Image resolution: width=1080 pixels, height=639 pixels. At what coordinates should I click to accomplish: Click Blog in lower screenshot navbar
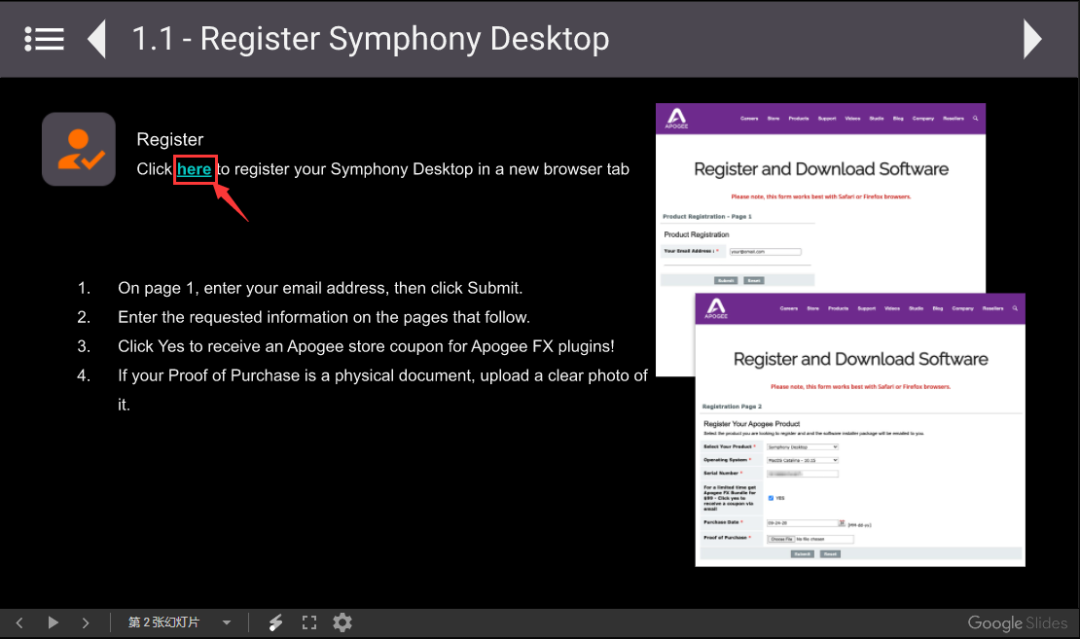point(937,308)
